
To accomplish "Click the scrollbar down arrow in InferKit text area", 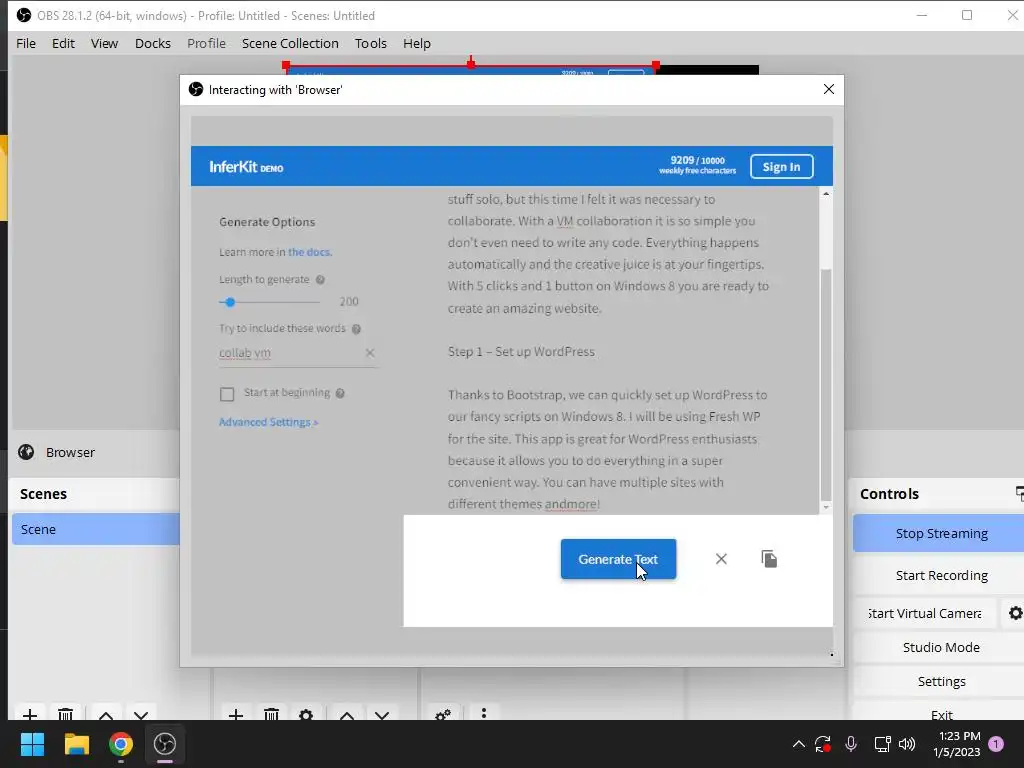I will pos(825,507).
